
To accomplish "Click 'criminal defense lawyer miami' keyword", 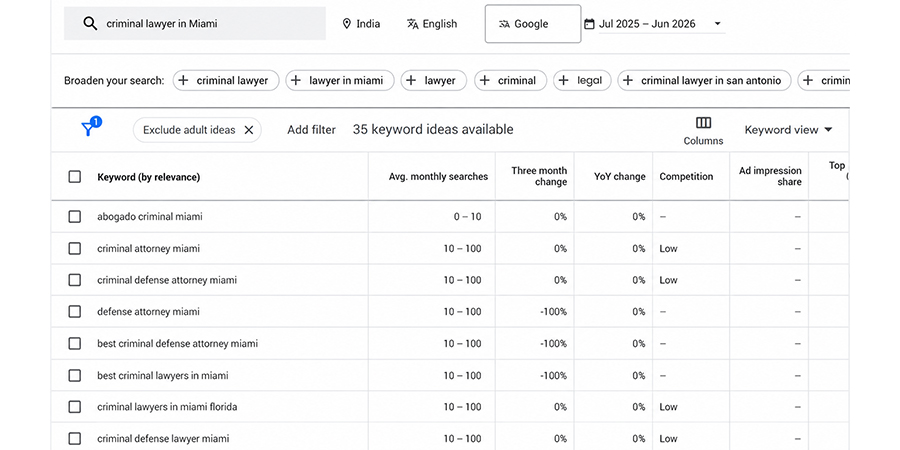I will (163, 439).
